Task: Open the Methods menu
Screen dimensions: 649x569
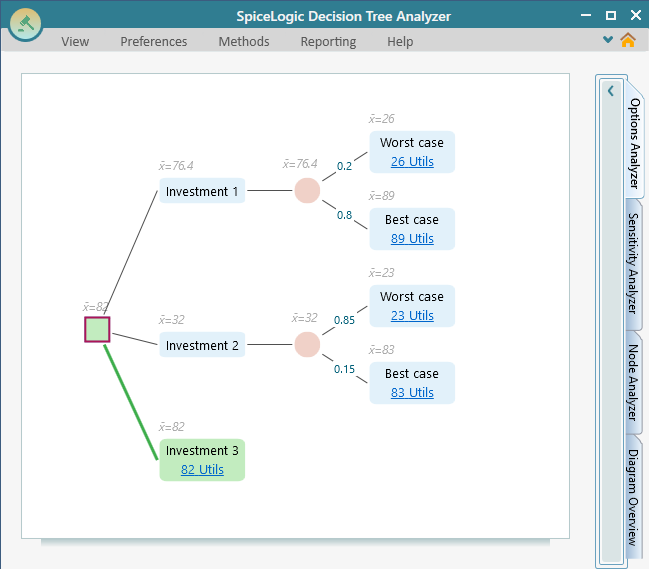Action: point(244,41)
